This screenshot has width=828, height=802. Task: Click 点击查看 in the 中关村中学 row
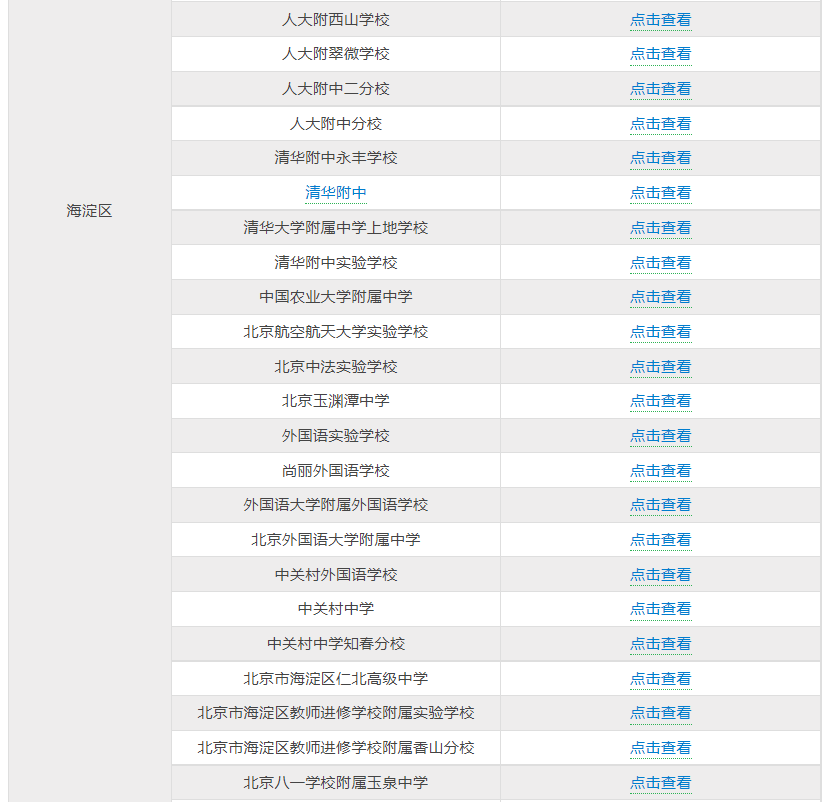point(661,609)
